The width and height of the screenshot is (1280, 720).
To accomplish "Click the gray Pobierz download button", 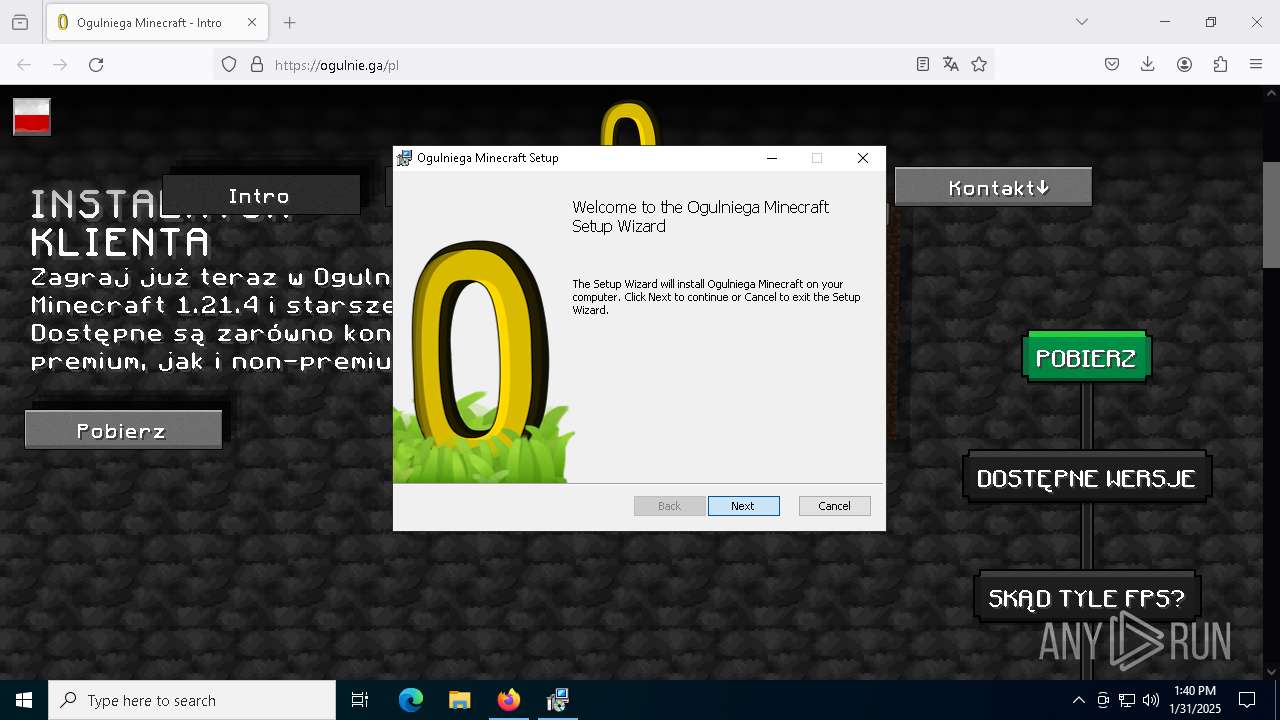I will (x=123, y=430).
